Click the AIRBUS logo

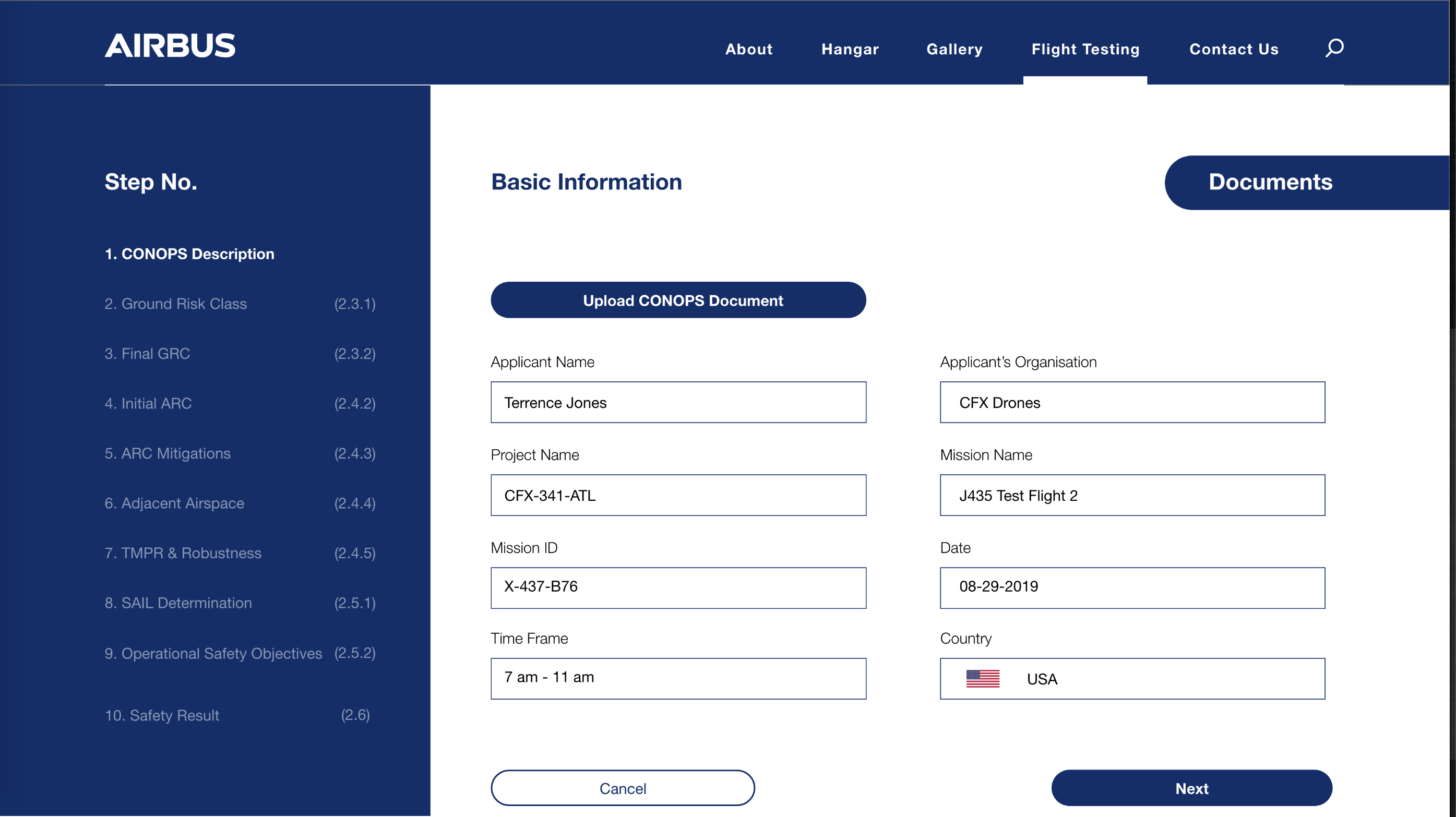pos(170,46)
